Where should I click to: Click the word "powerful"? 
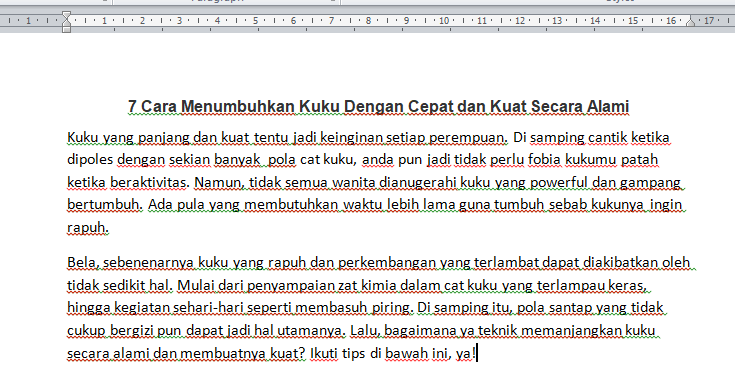[x=559, y=182]
